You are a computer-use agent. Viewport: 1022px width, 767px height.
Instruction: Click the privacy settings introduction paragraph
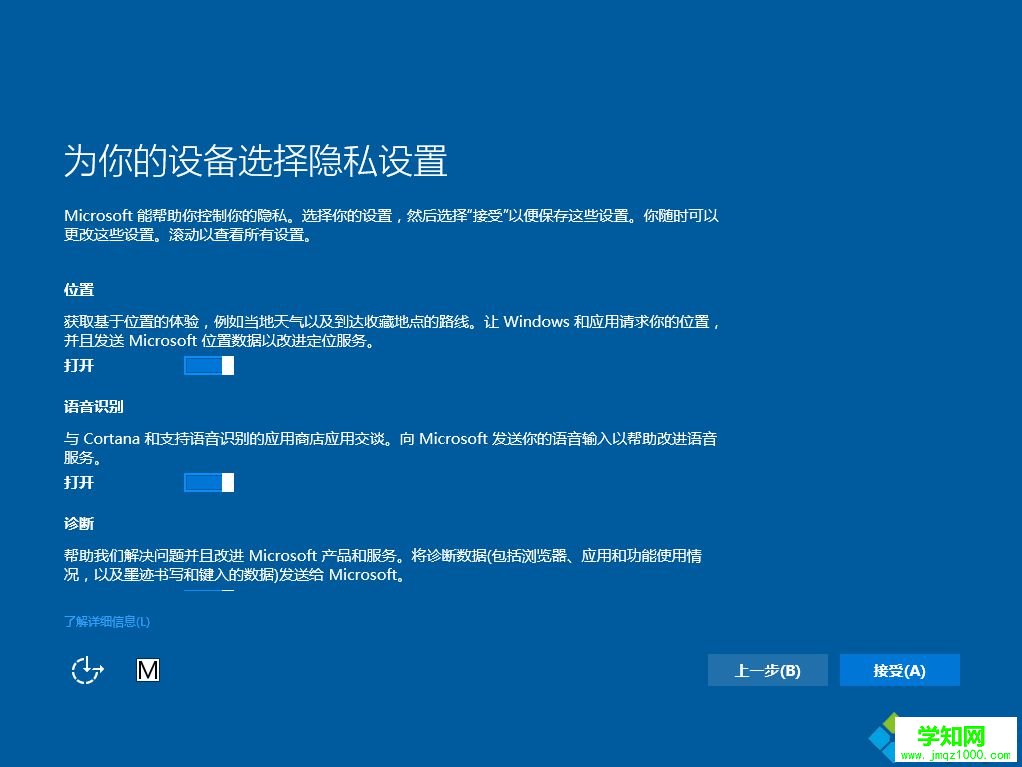[390, 226]
